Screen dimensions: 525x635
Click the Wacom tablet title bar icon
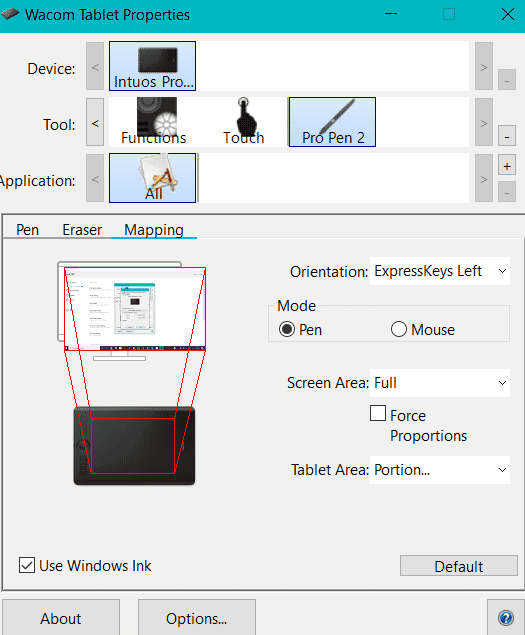tap(10, 15)
